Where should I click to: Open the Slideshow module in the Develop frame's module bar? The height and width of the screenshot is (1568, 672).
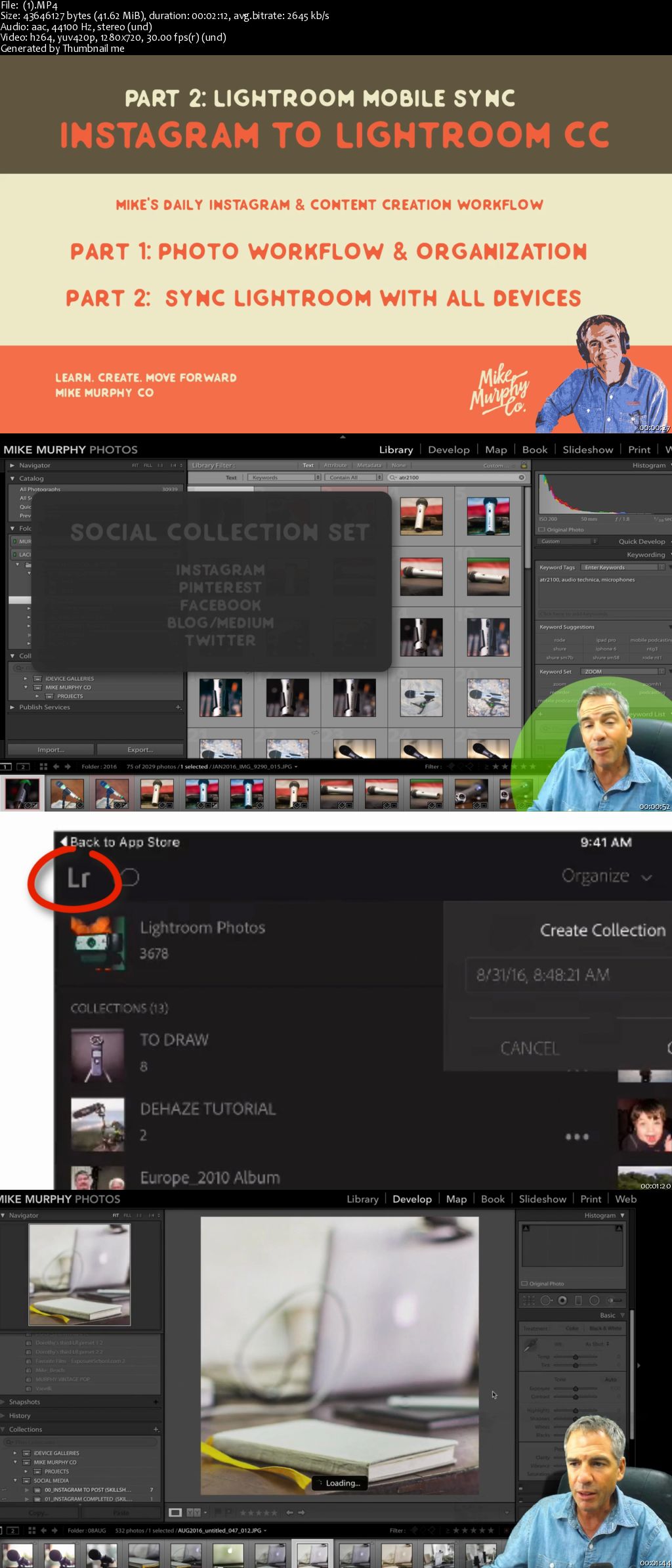(543, 1199)
